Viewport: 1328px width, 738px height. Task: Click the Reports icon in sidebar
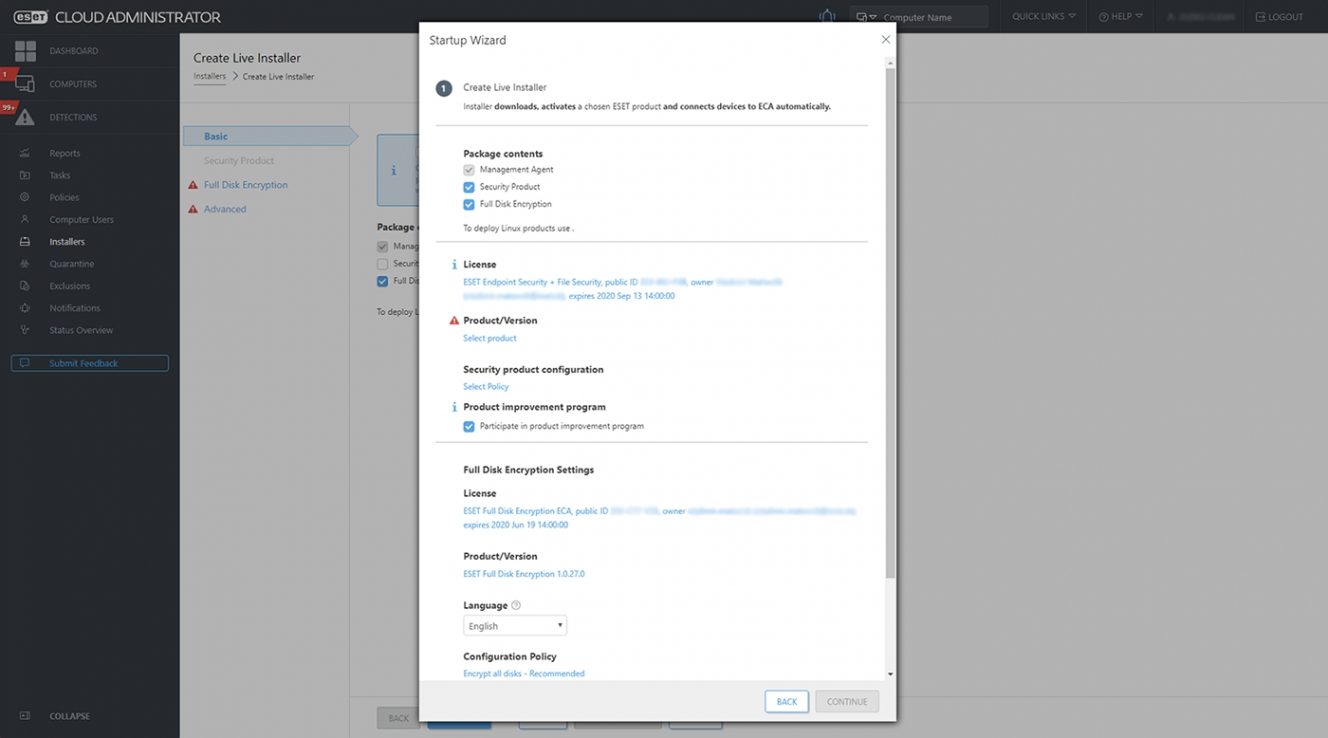tap(25, 153)
